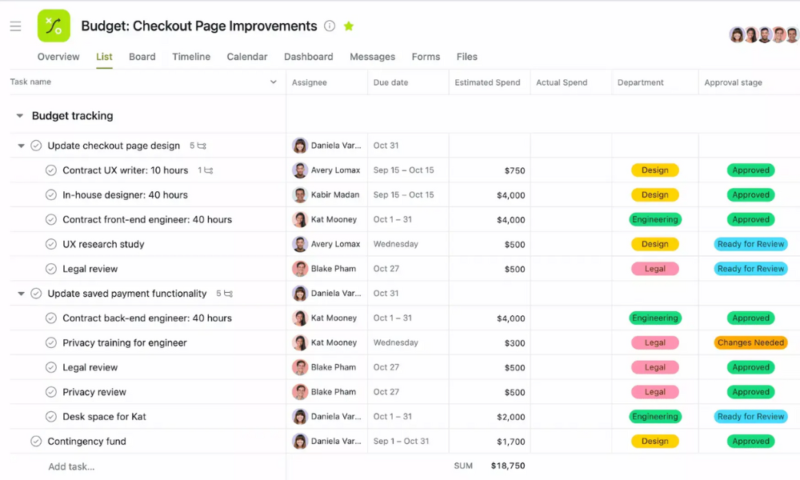Sort by Estimated Spend column header
The width and height of the screenshot is (800, 480).
pyautogui.click(x=487, y=82)
